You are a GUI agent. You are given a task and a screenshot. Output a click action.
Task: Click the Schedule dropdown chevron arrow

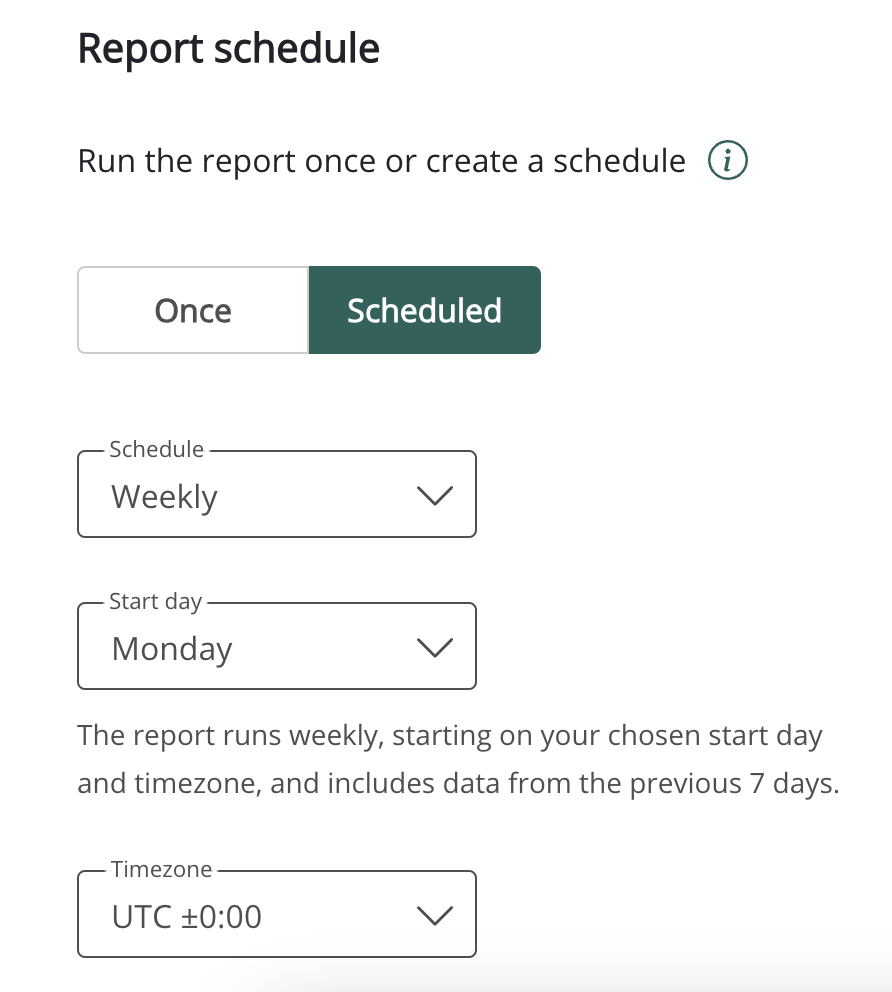(434, 496)
